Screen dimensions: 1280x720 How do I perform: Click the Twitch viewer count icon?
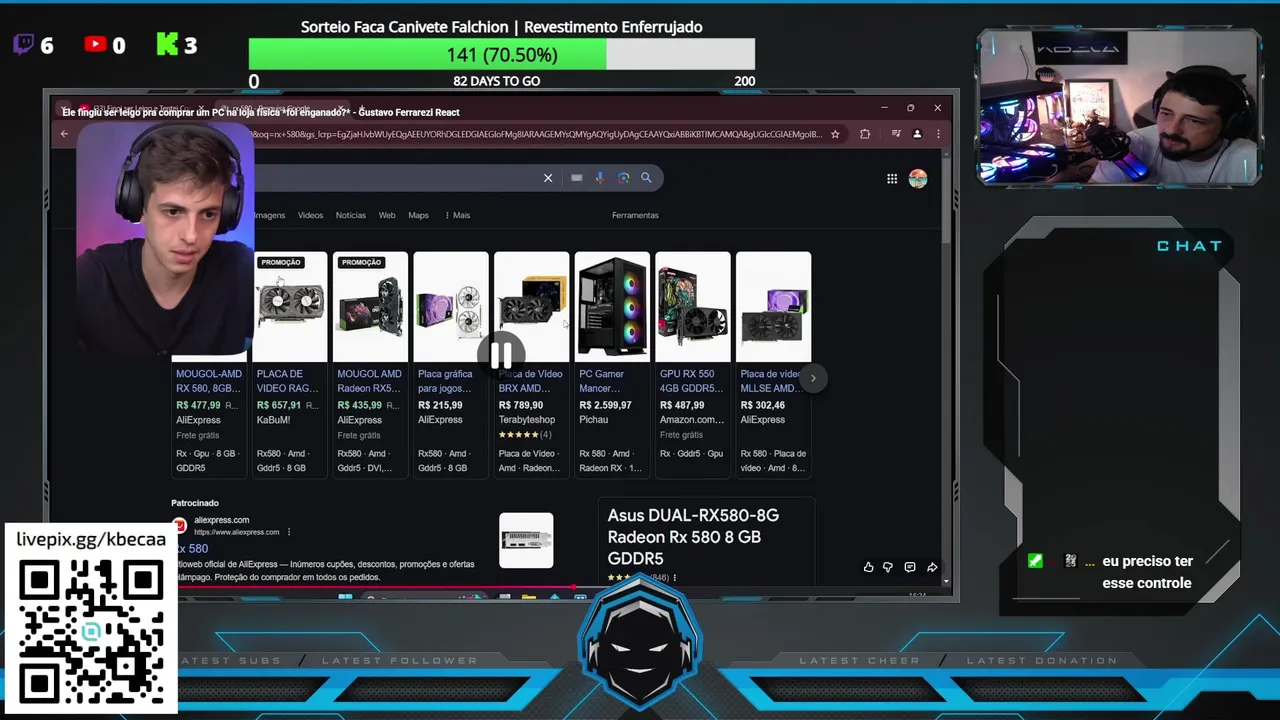(x=23, y=44)
